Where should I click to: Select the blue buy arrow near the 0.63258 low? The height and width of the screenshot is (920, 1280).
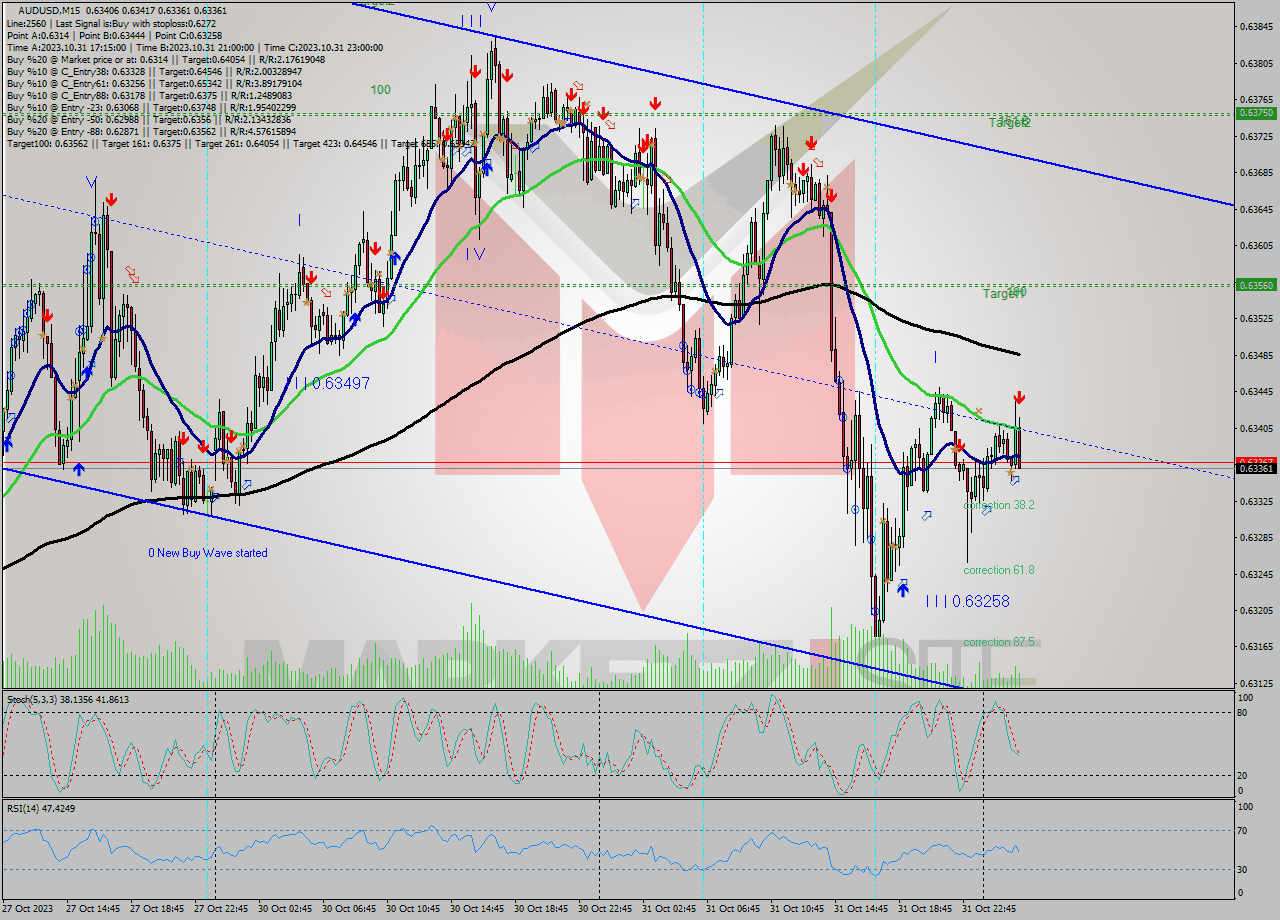(x=903, y=589)
